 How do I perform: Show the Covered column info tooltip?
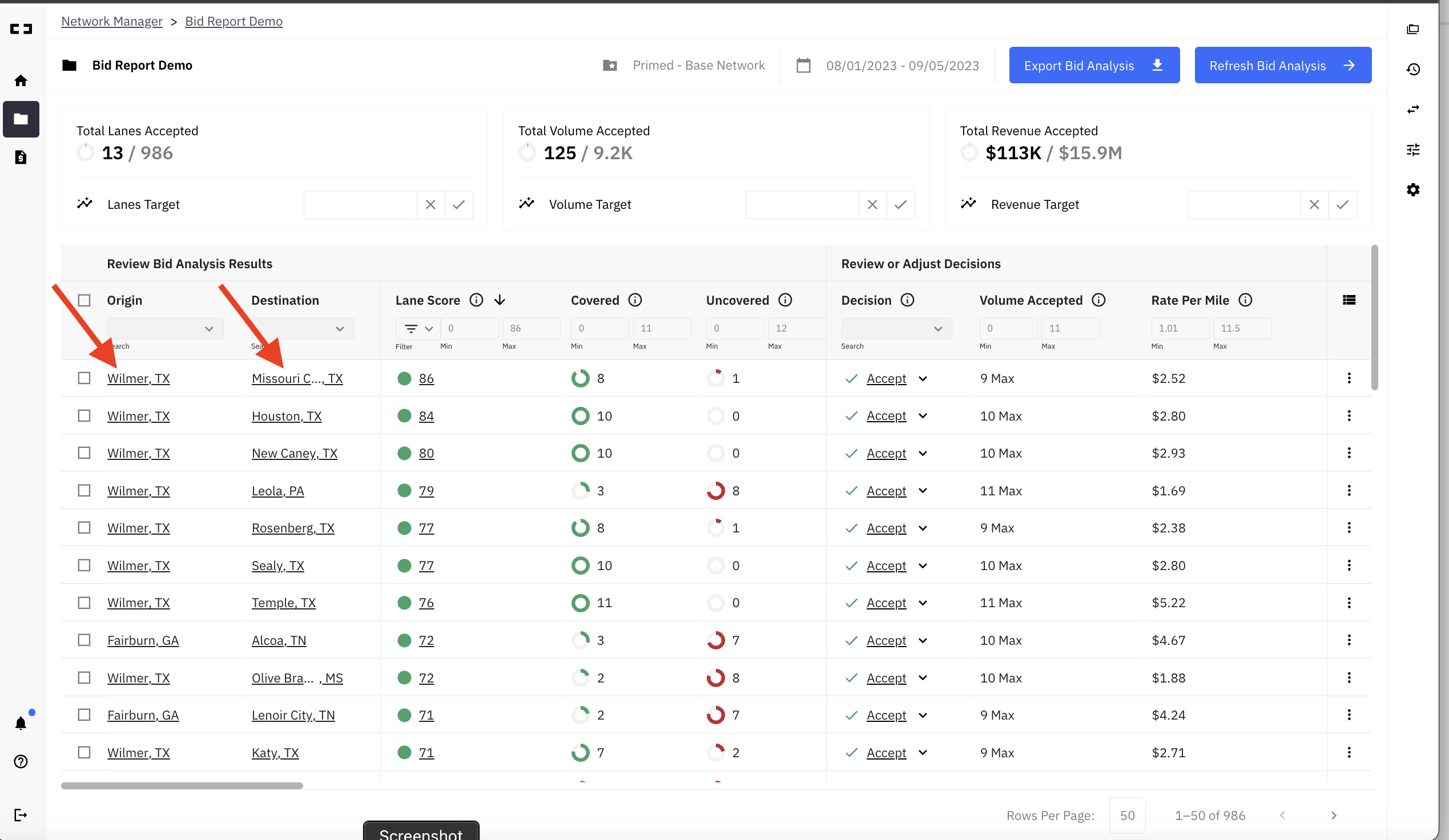tap(635, 300)
